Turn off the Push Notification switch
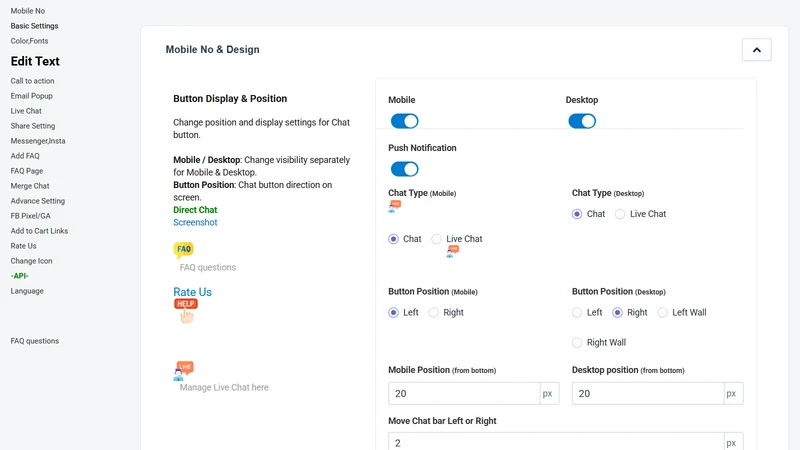The image size is (800, 450). coord(405,169)
